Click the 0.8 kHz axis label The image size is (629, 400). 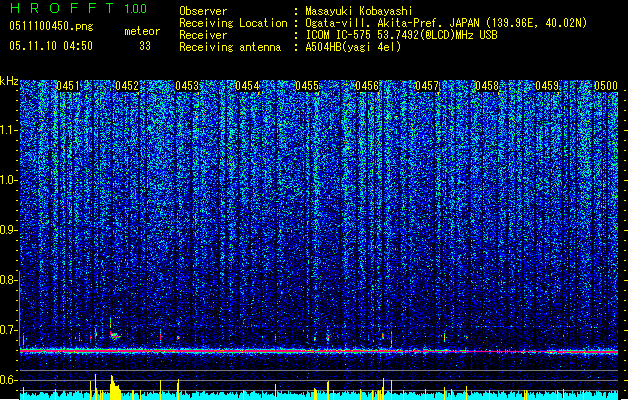pos(8,280)
